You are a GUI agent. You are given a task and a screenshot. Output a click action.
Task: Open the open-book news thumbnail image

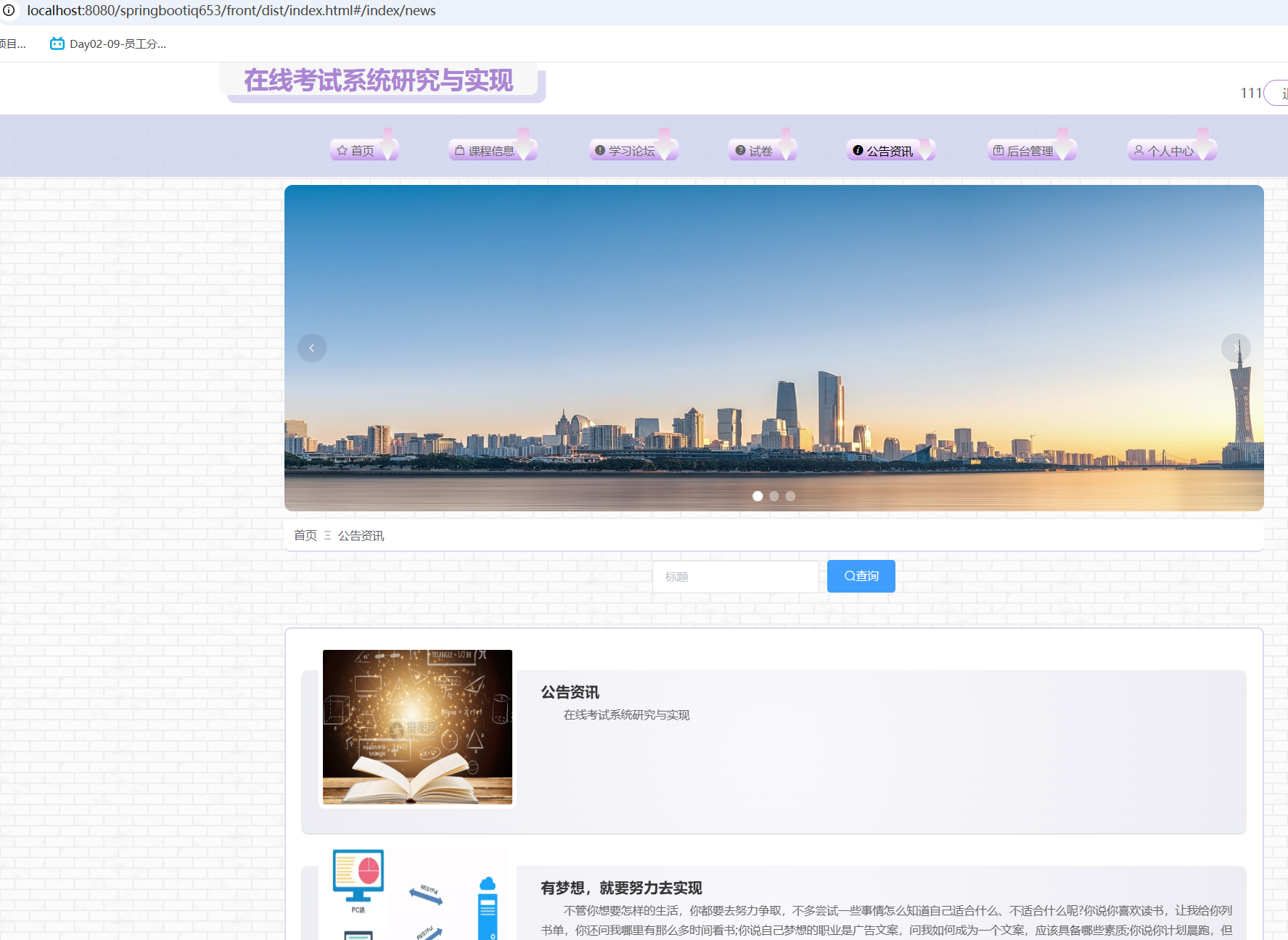pyautogui.click(x=417, y=727)
